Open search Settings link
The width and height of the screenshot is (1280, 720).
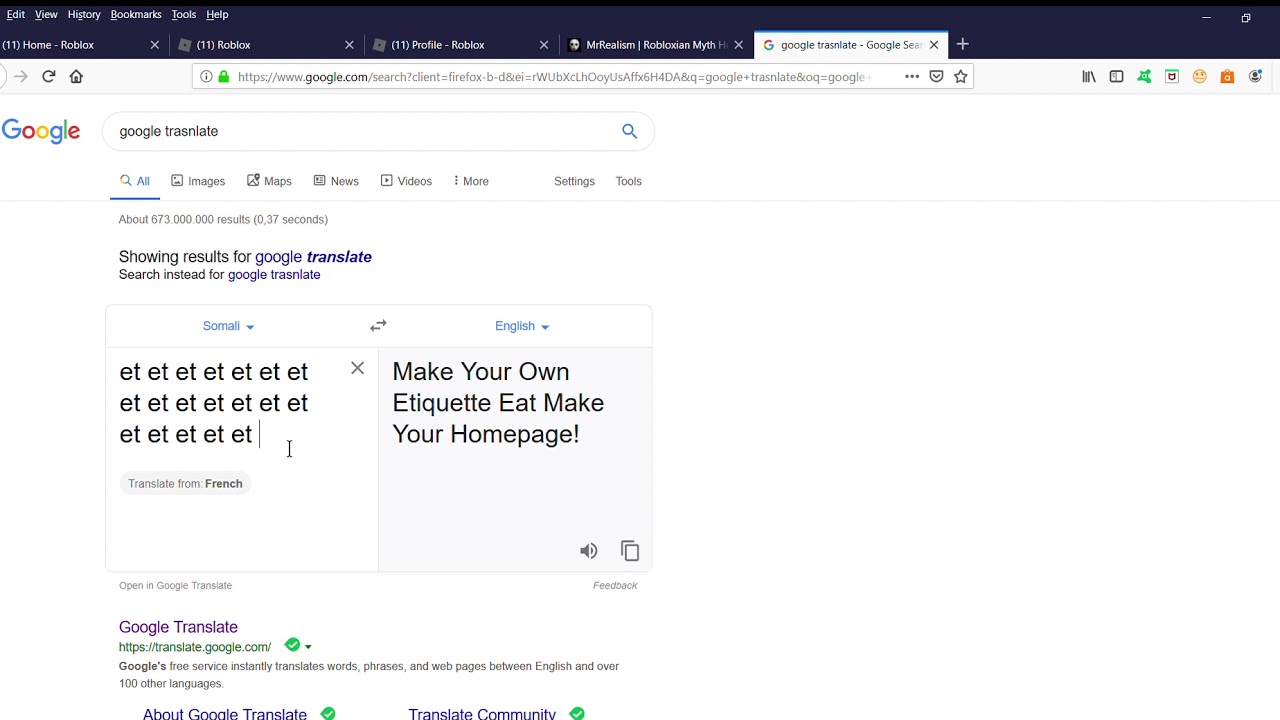tap(574, 181)
